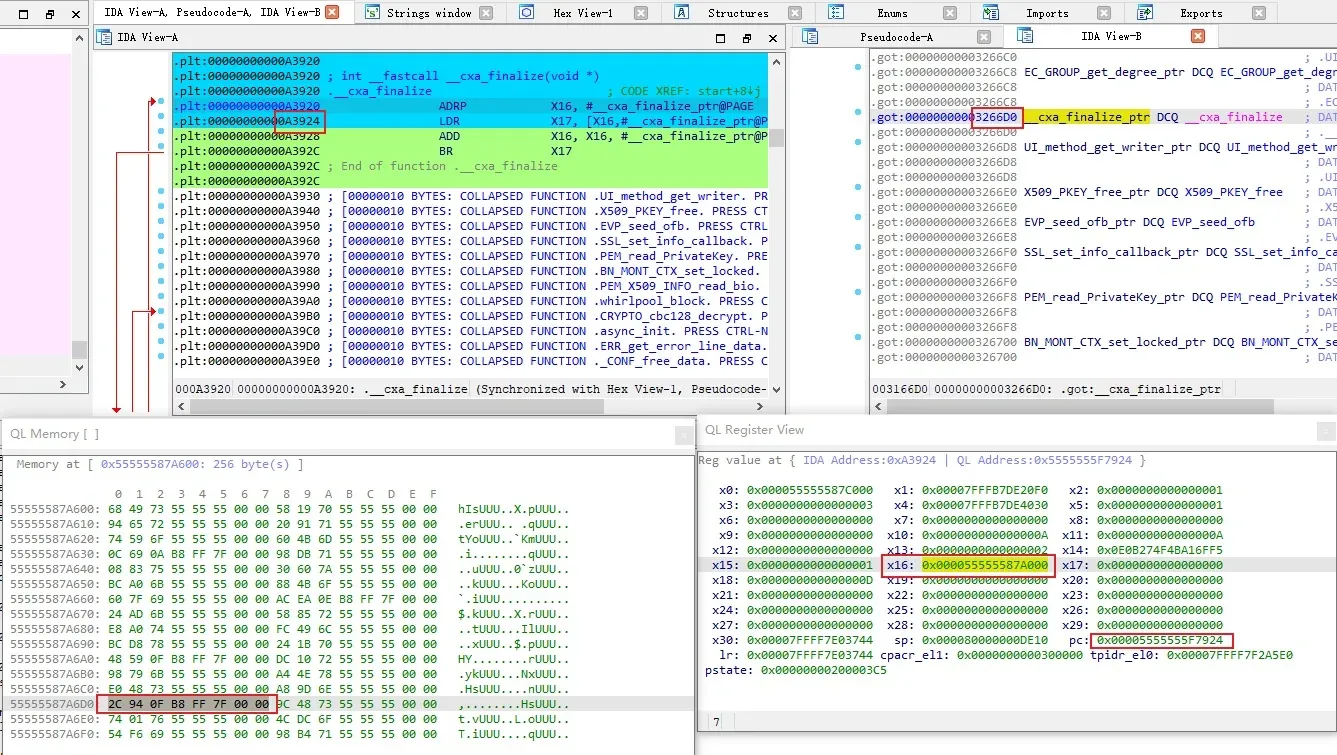Image resolution: width=1337 pixels, height=755 pixels.
Task: Toggle breakpoint dot at the BR X17 line
Action: 162,146
